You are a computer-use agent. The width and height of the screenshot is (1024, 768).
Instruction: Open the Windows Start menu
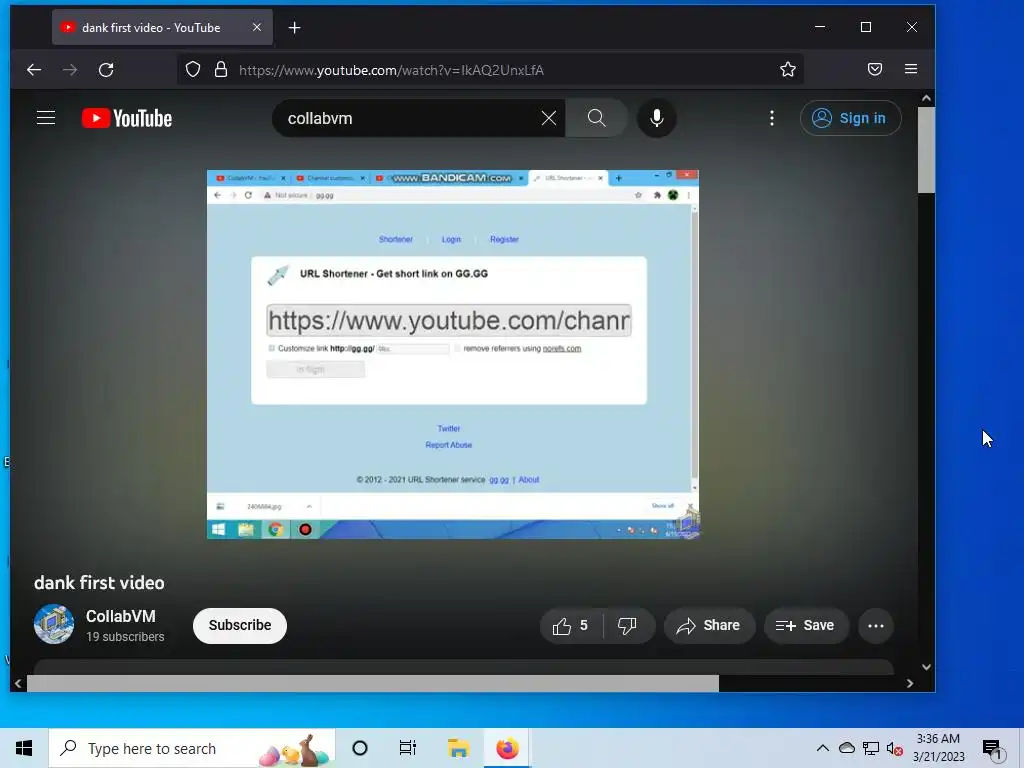click(x=24, y=748)
